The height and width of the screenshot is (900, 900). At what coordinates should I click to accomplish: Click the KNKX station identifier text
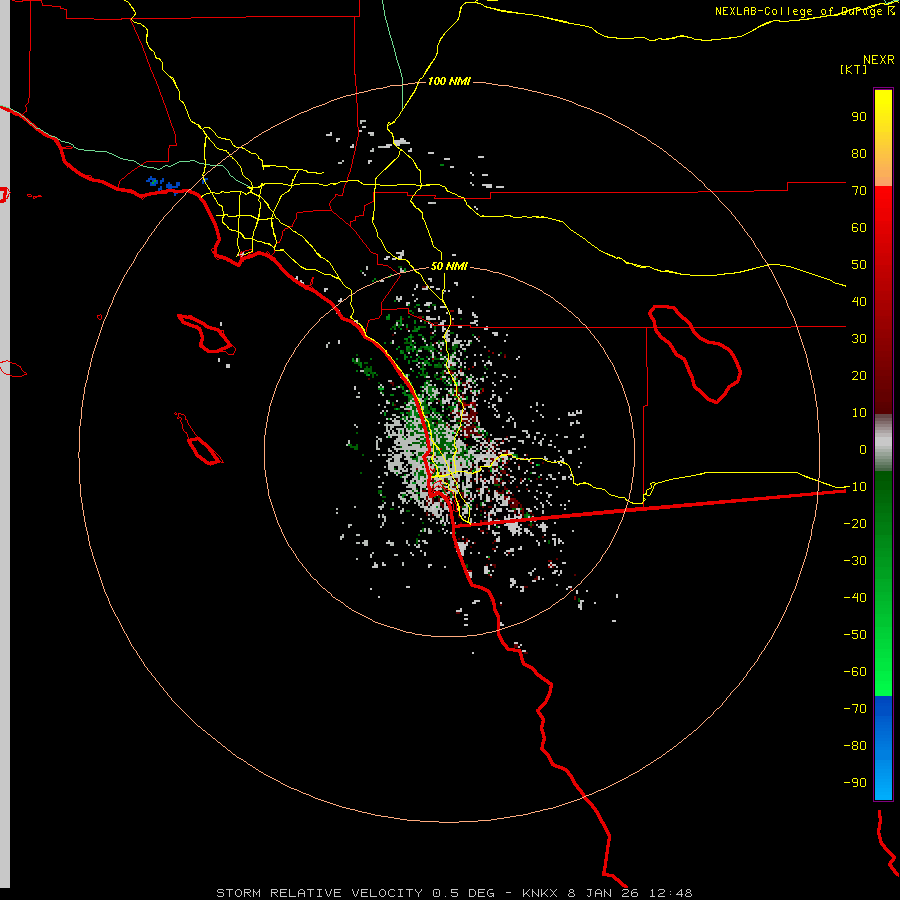click(542, 893)
